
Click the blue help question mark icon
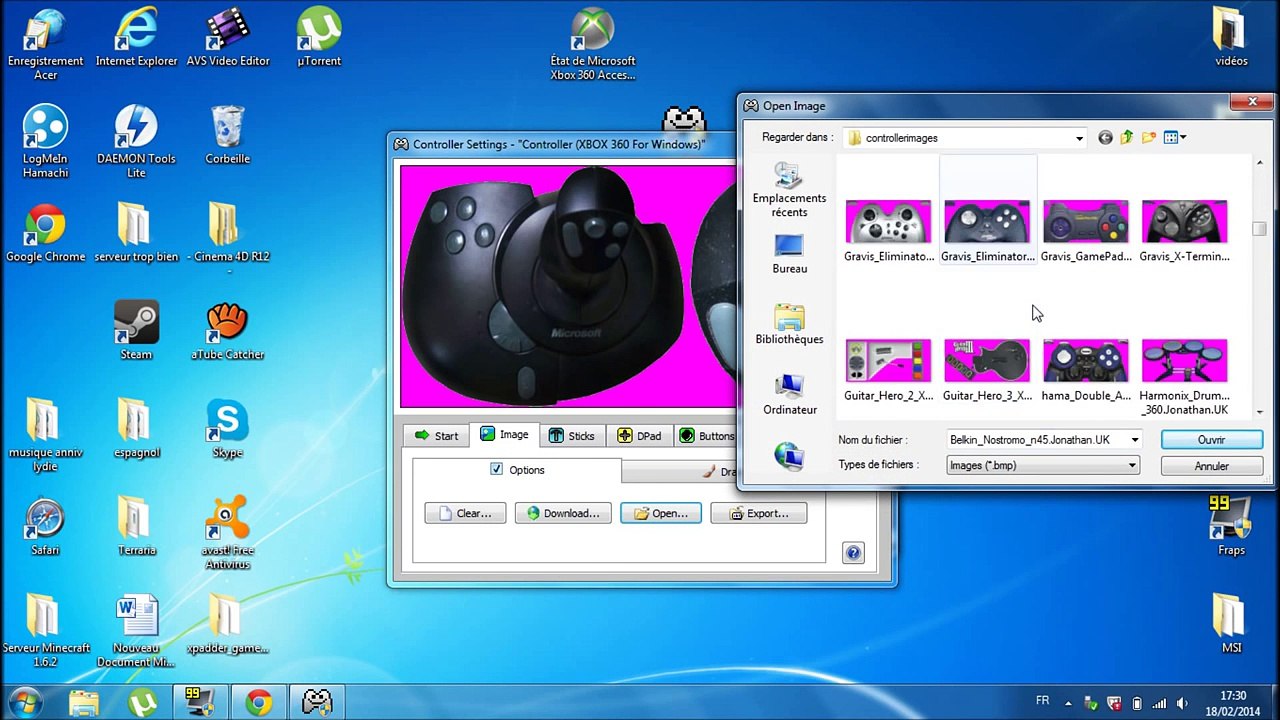(x=853, y=552)
